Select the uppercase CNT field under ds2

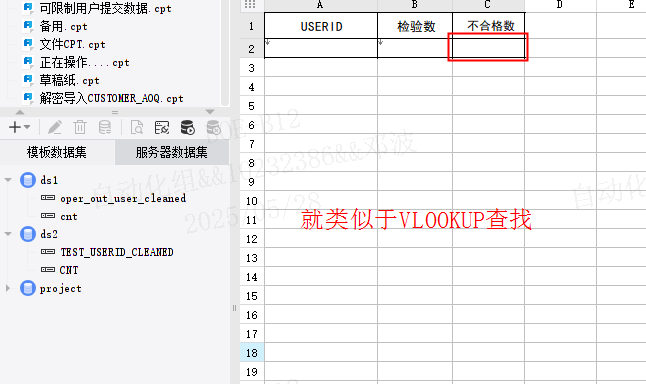click(x=69, y=270)
